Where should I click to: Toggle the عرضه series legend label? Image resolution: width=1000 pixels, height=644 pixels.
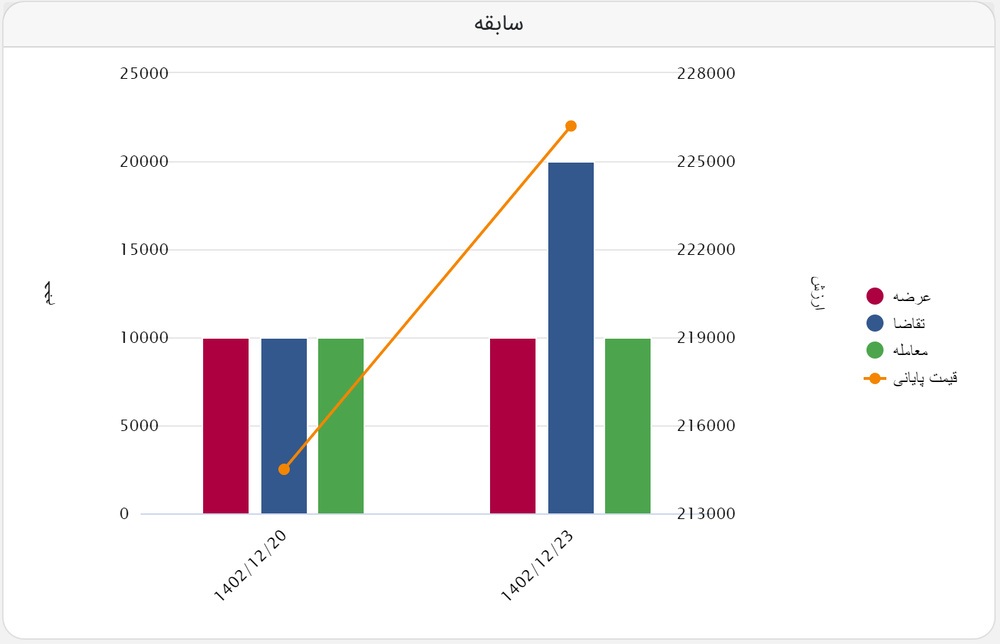click(911, 296)
